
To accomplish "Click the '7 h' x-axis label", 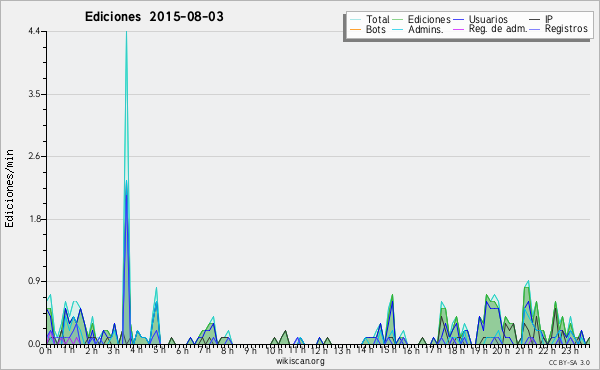I will (x=204, y=350).
